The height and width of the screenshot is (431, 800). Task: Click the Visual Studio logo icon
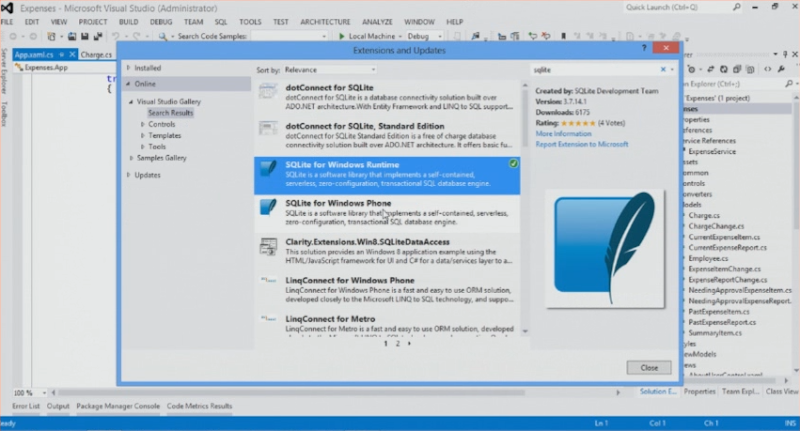click(x=7, y=8)
